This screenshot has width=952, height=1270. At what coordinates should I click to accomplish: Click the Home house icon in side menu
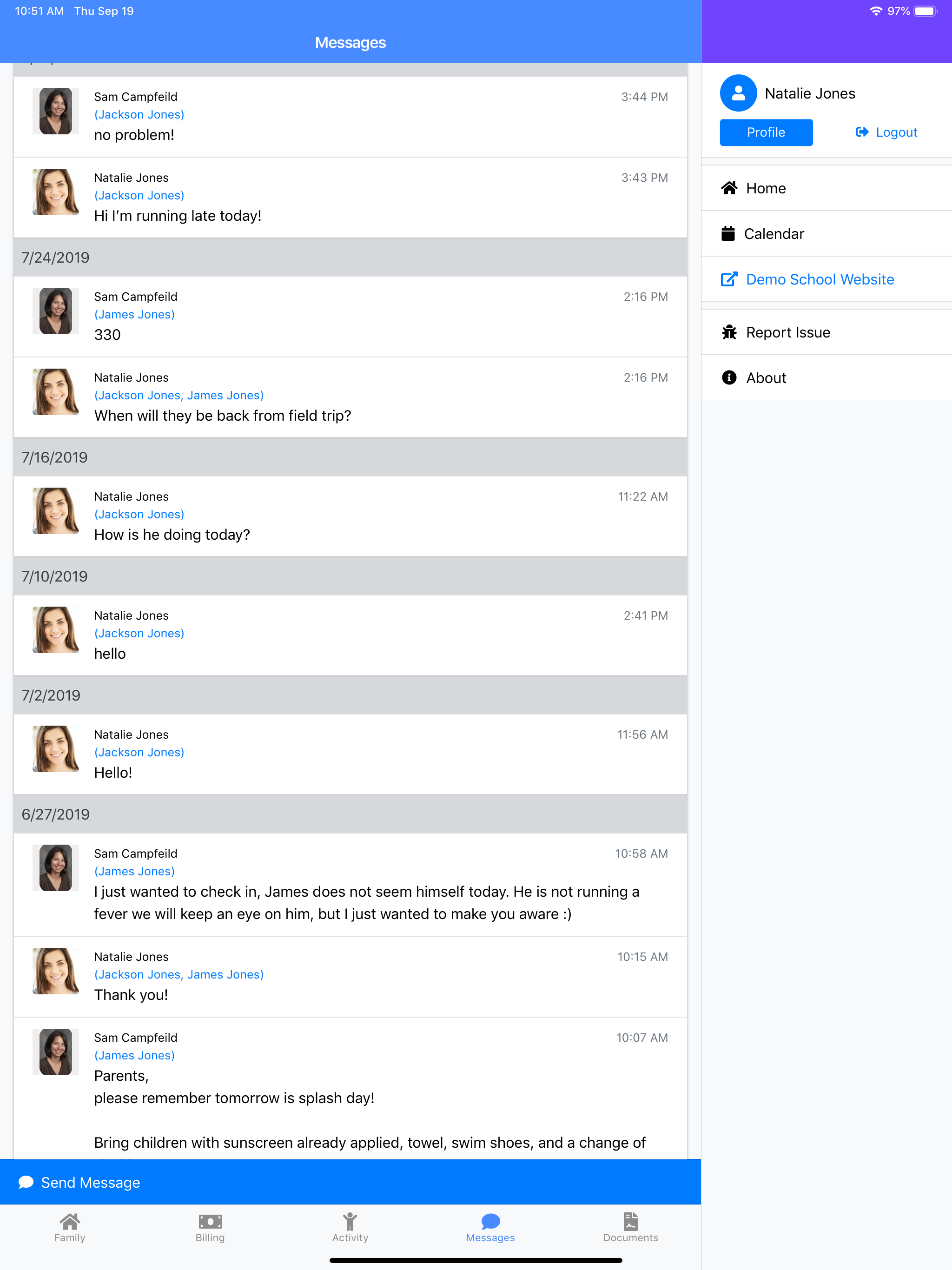tap(729, 188)
